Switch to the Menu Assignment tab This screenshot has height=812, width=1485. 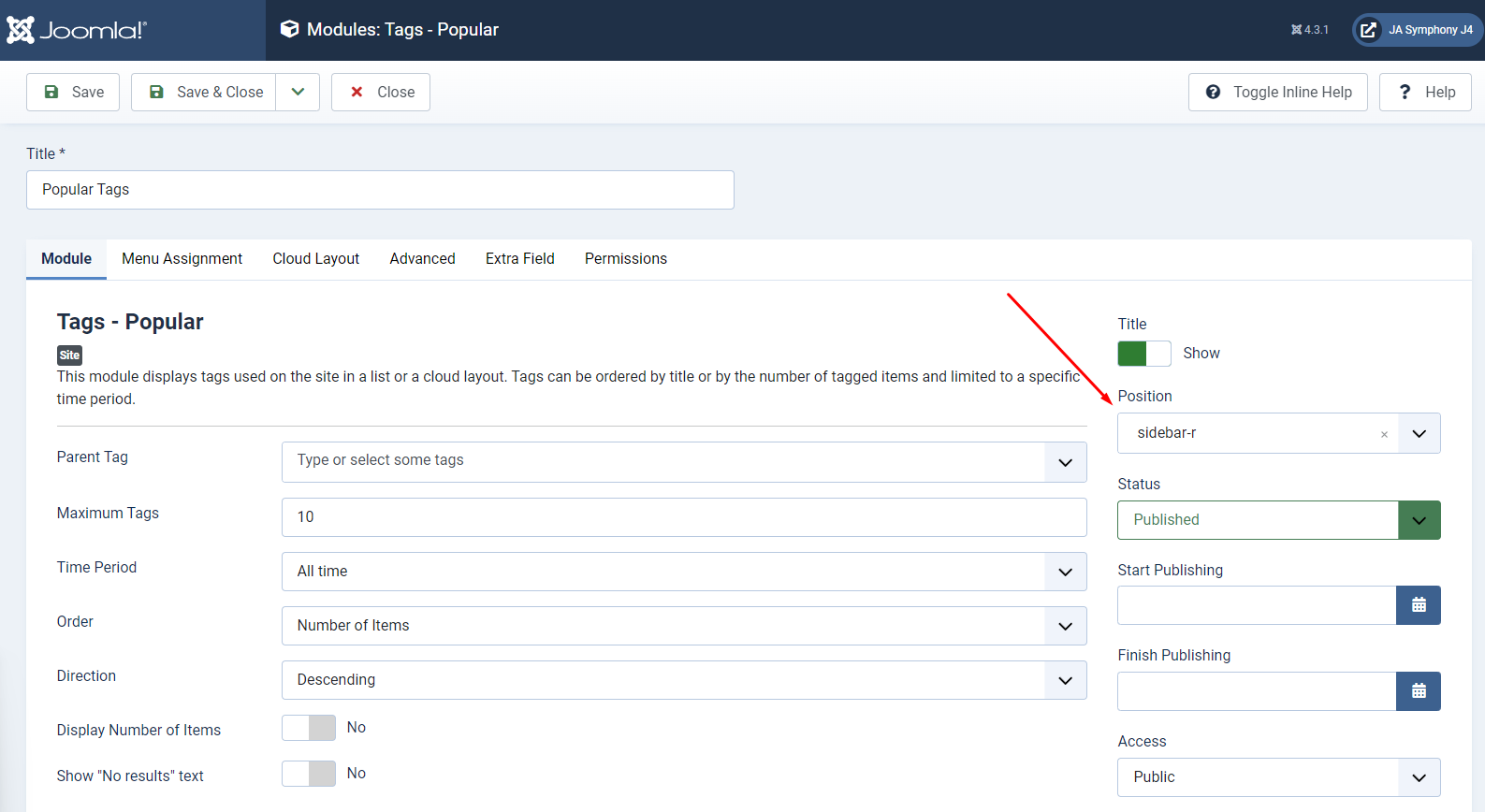182,259
